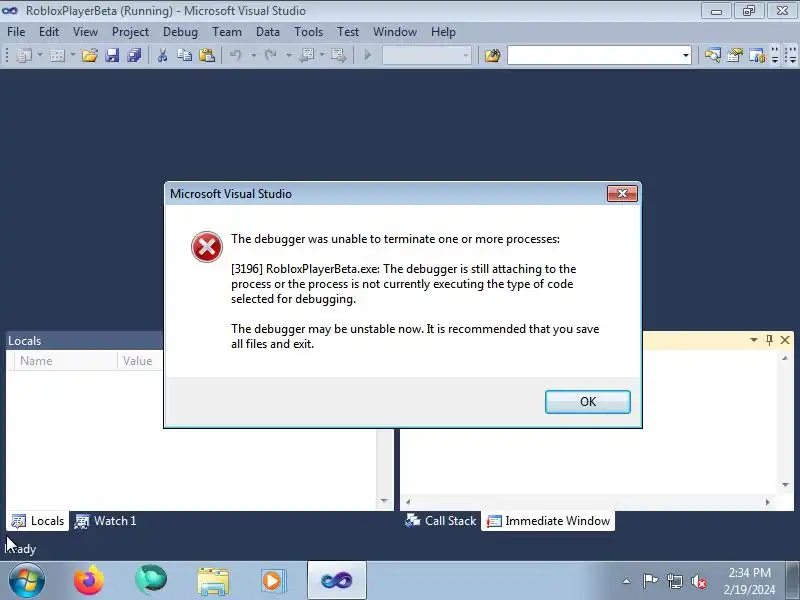The height and width of the screenshot is (600, 800).
Task: Open the Test menu
Action: point(348,32)
